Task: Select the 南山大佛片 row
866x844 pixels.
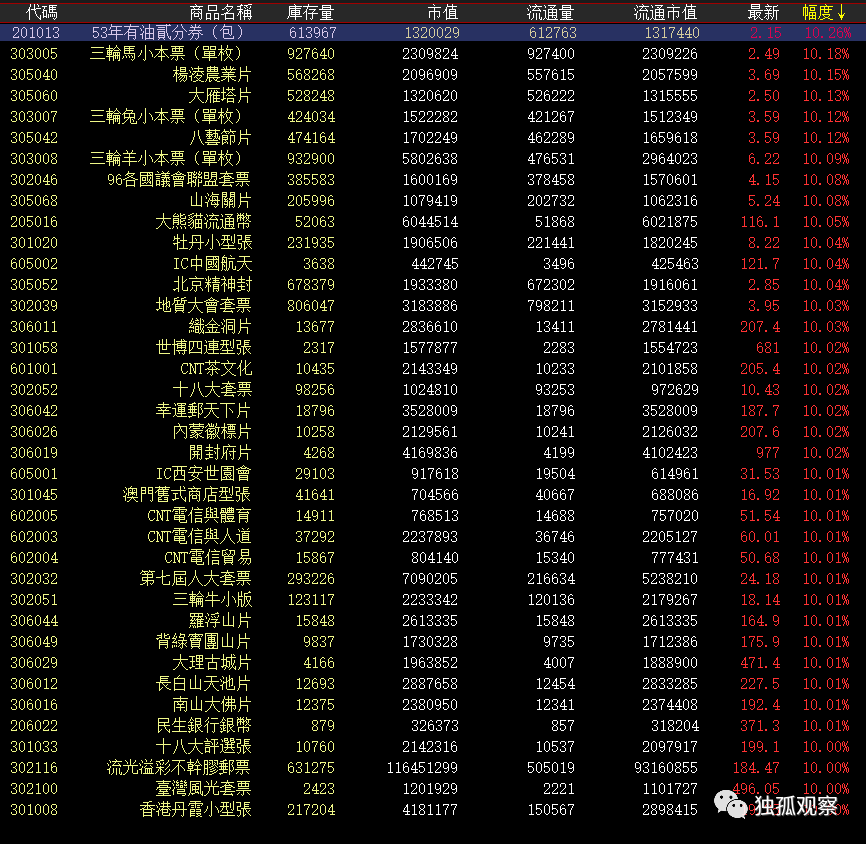Action: (x=433, y=704)
